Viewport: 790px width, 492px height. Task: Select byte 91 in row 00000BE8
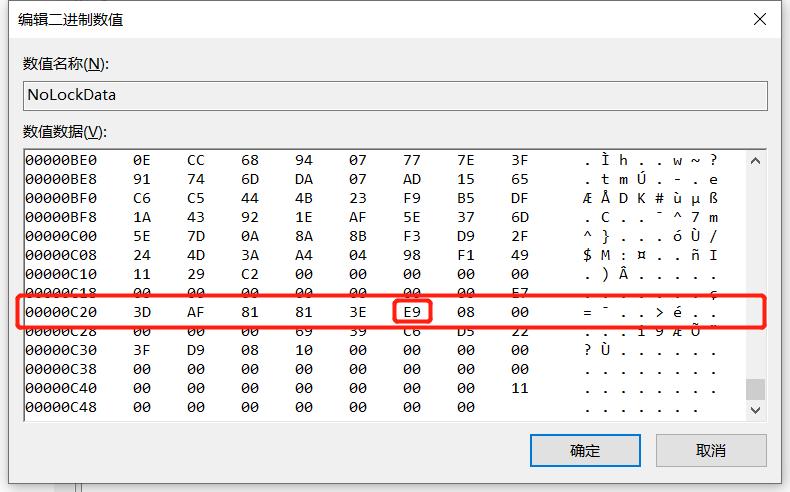(x=142, y=179)
